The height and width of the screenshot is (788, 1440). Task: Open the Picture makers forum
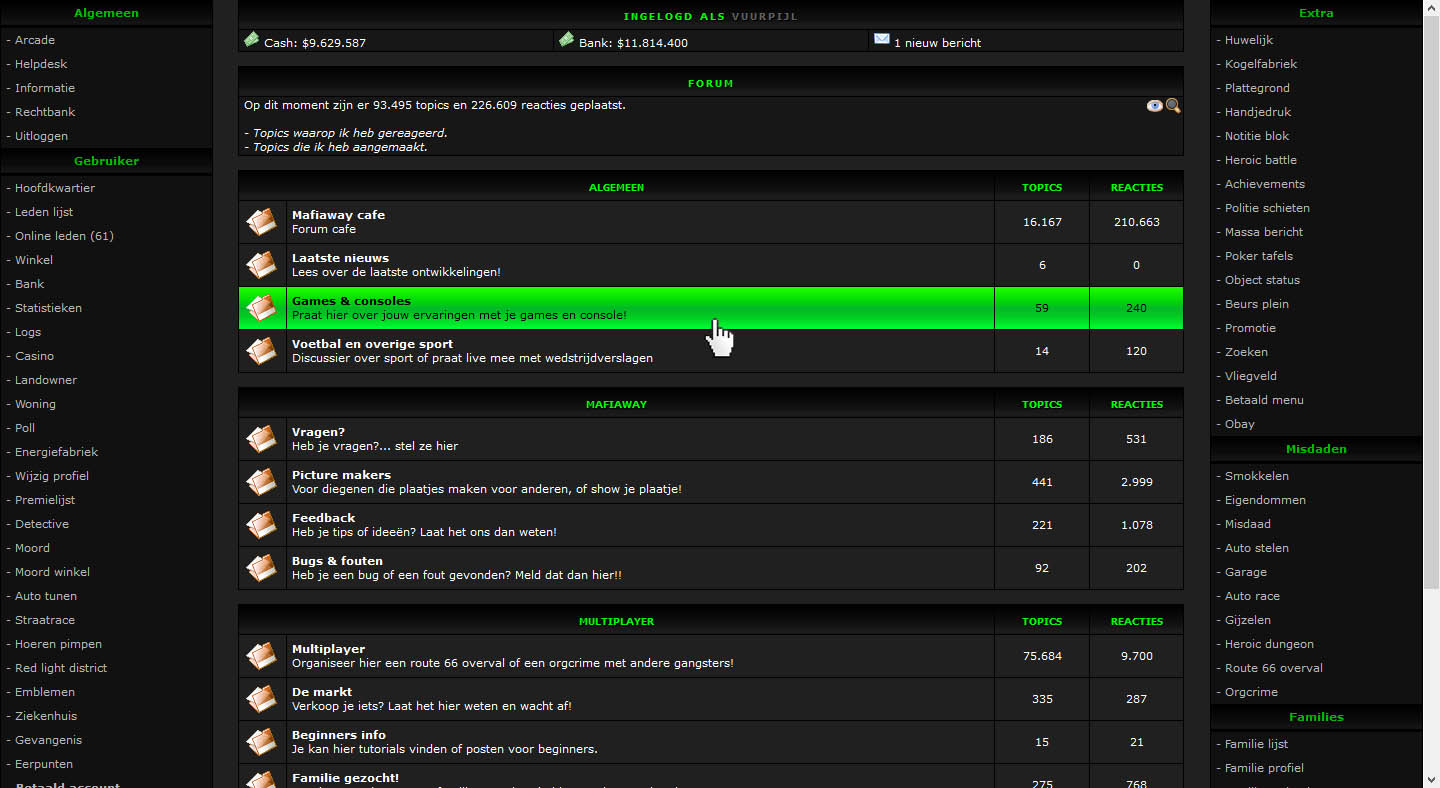point(341,475)
